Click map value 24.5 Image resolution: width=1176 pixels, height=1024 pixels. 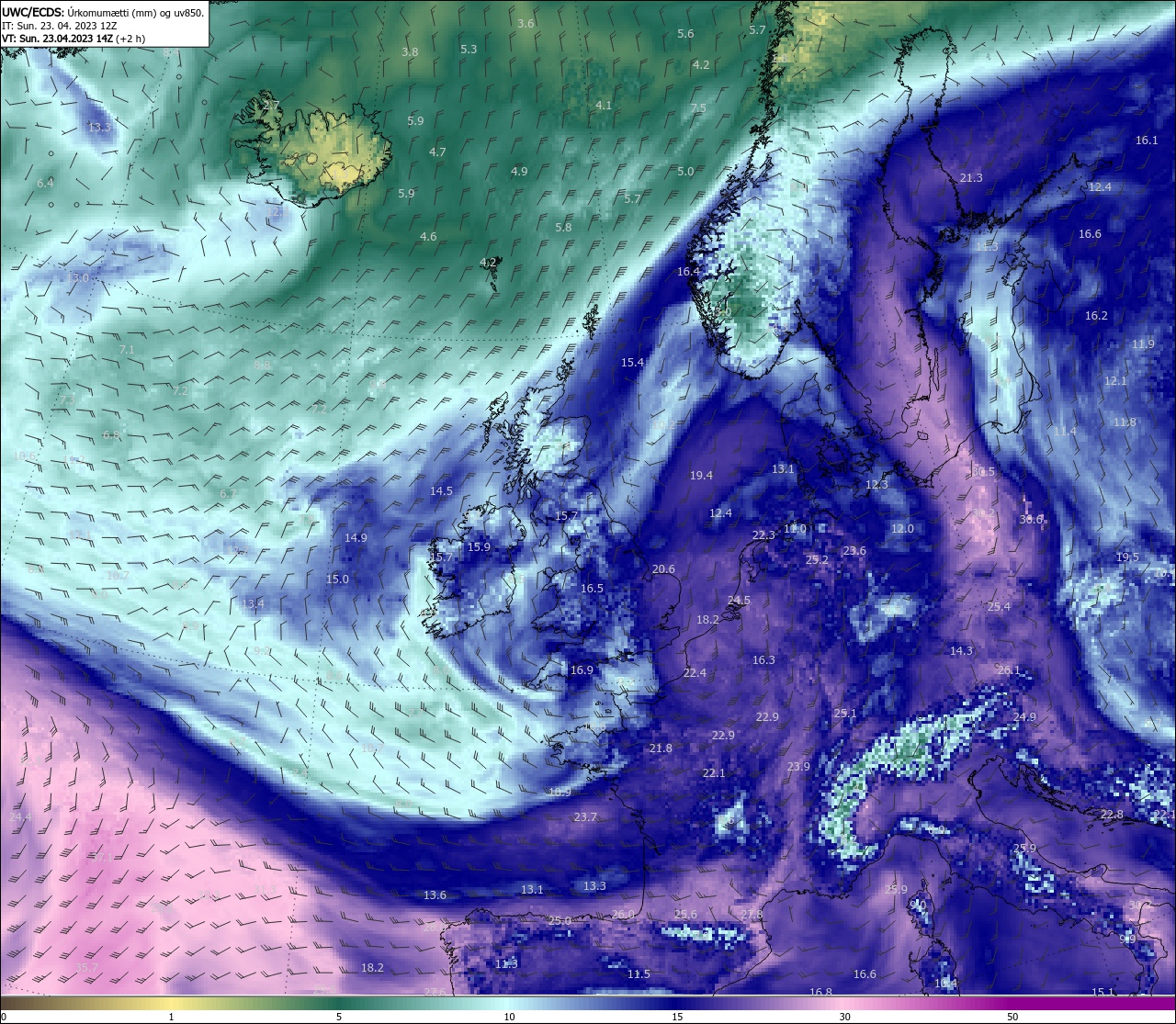pyautogui.click(x=739, y=600)
